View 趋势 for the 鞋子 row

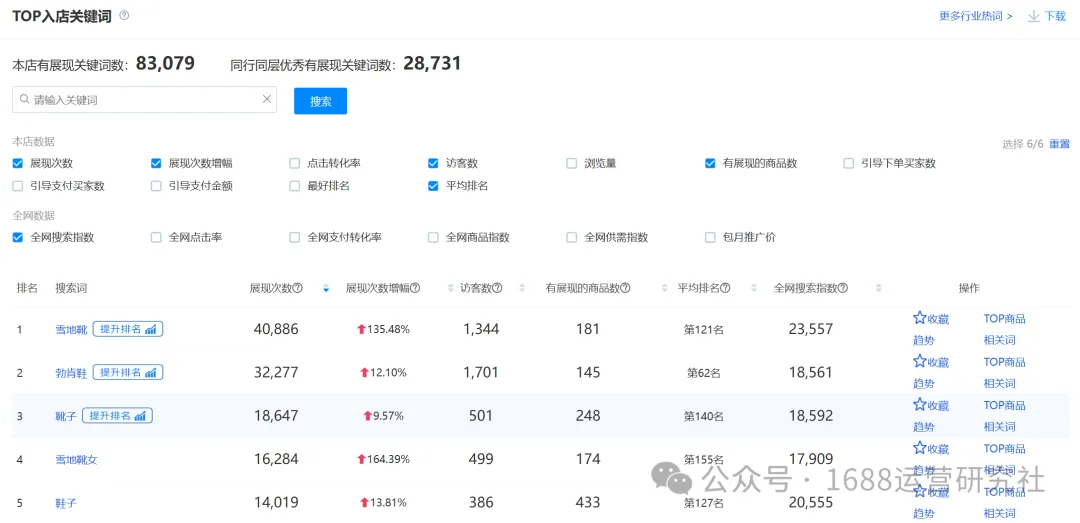click(924, 513)
